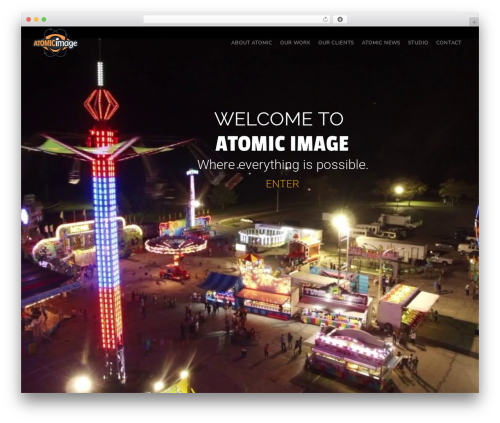Close the browser window with red button
The width and height of the screenshot is (500, 423).
[29, 20]
